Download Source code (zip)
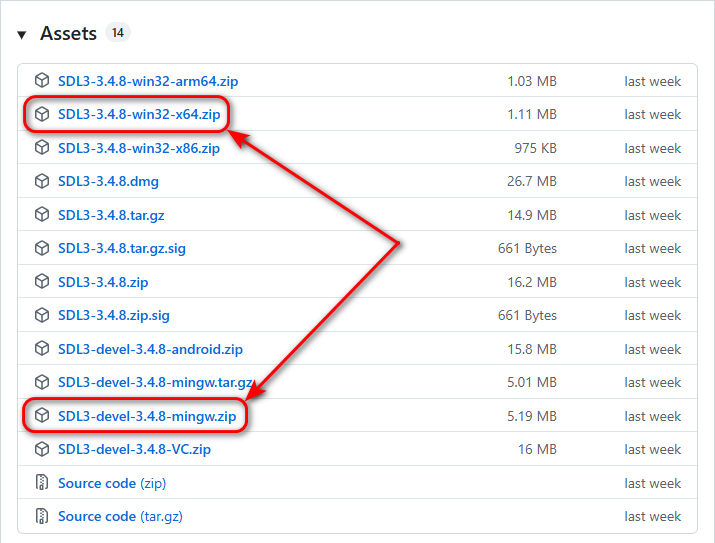 [x=112, y=483]
